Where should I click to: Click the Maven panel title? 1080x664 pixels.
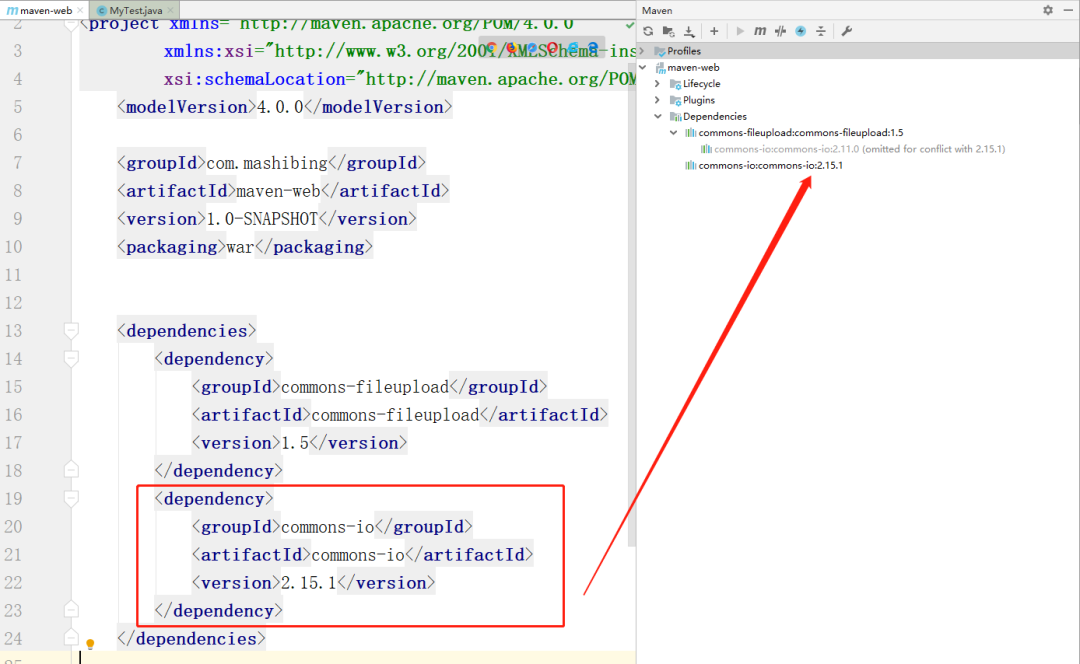tap(657, 10)
